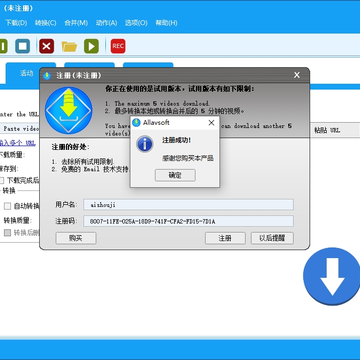Open the 动作(A) menu
Screen dimensions: 360x360
pos(106,23)
